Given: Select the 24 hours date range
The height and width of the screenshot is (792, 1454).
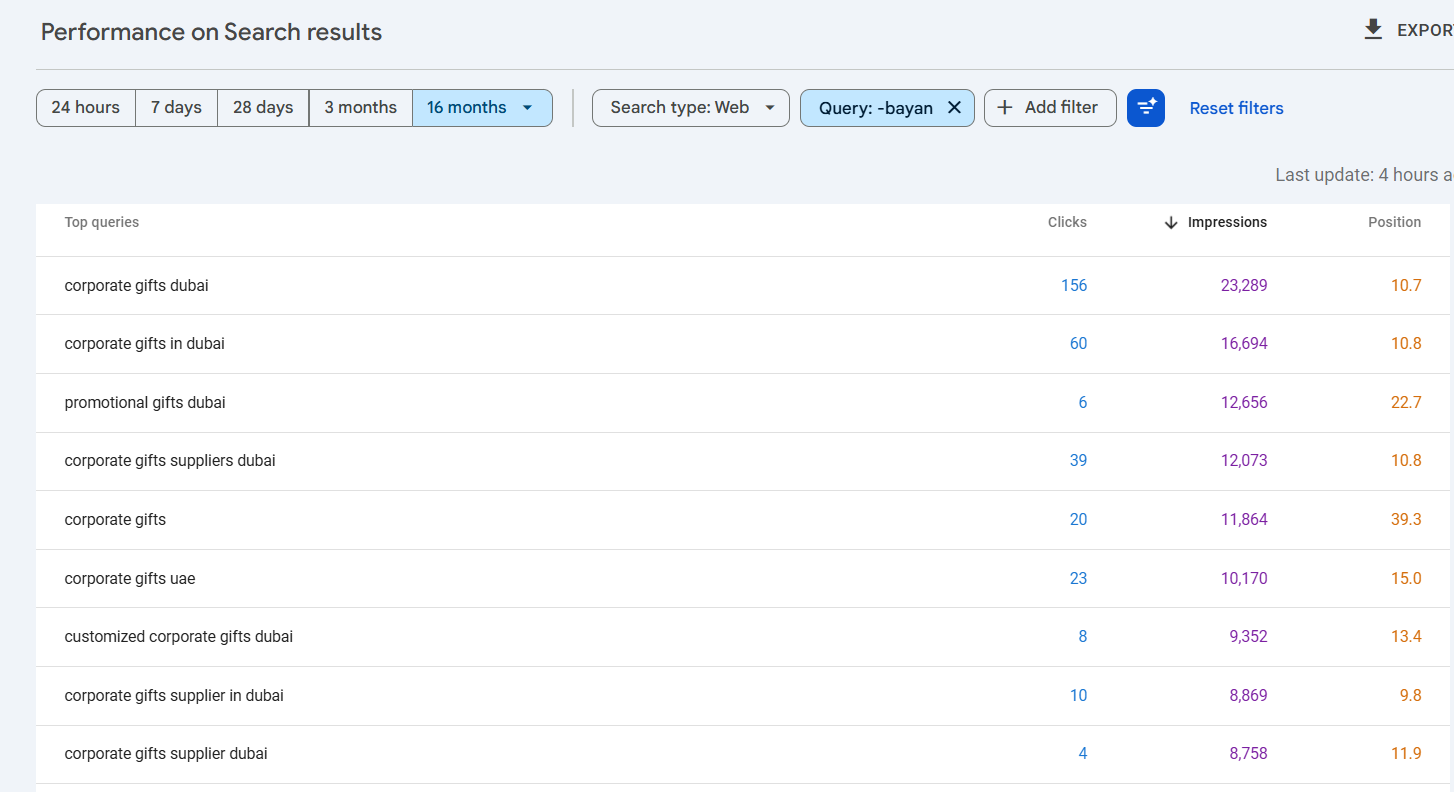Looking at the screenshot, I should coord(86,108).
